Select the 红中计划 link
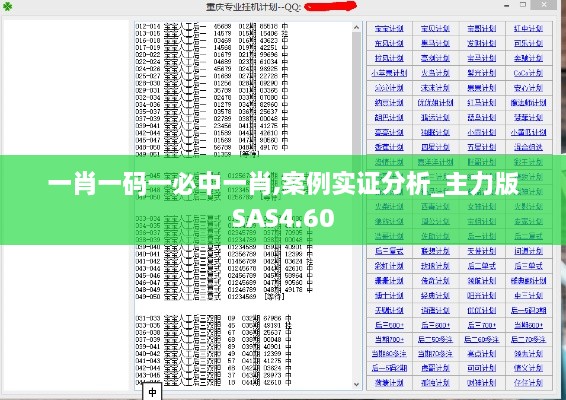 (x=528, y=29)
